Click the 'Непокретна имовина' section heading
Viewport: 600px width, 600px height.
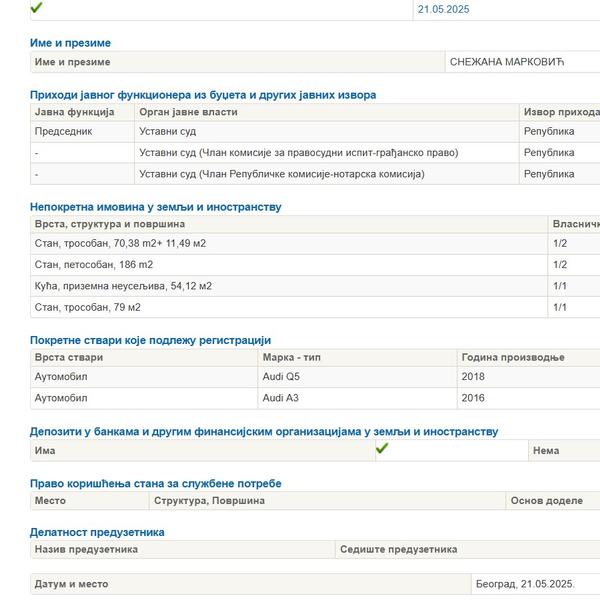(x=155, y=207)
